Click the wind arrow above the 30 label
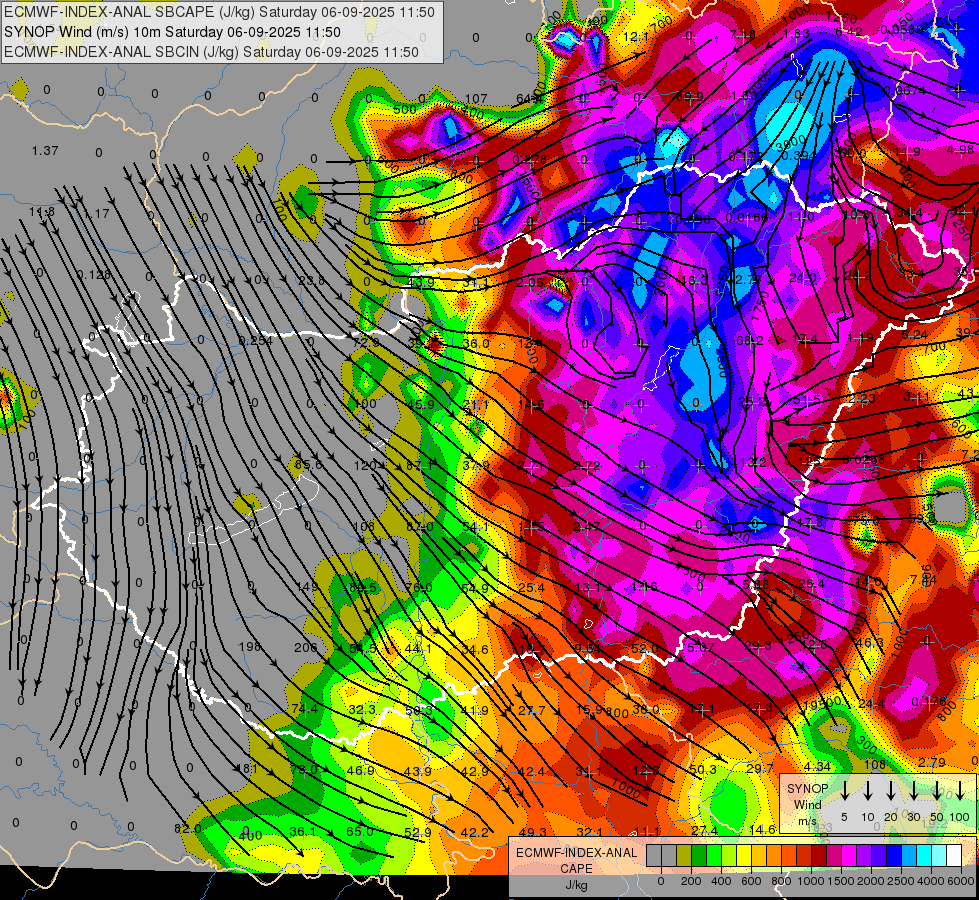 tap(913, 791)
